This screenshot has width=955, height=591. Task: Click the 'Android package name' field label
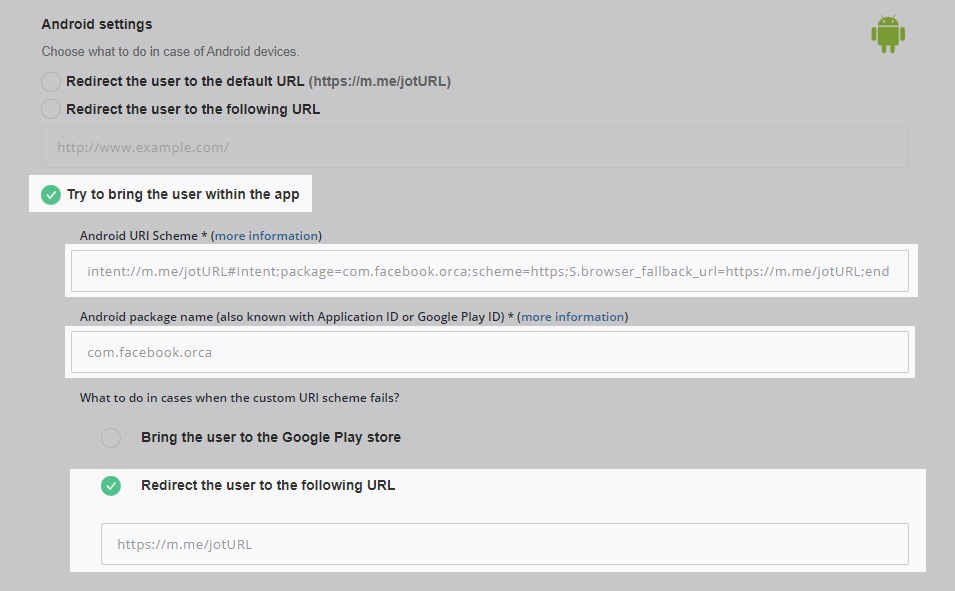146,317
